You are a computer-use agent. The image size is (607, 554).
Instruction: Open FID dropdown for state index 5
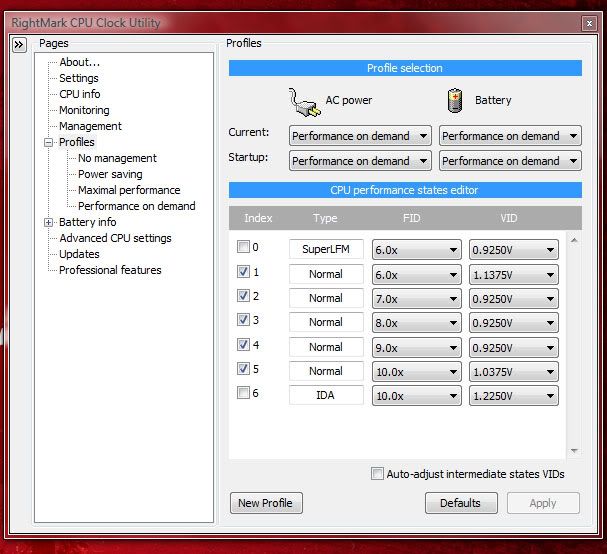tap(417, 372)
